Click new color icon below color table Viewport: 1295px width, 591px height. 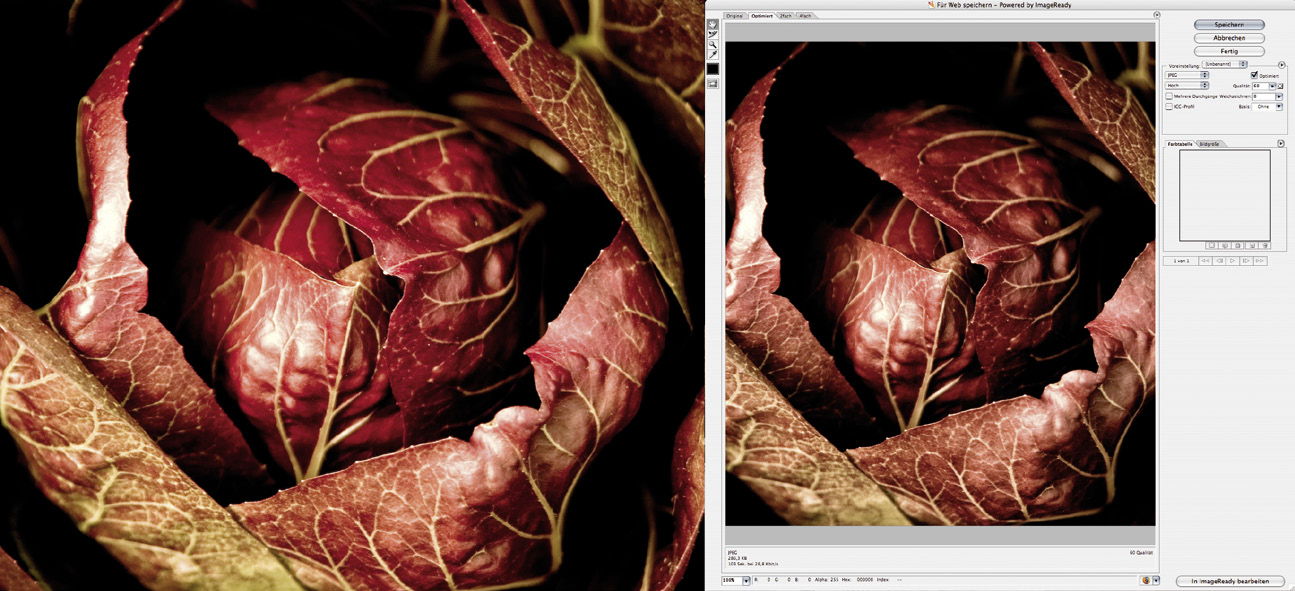click(1252, 245)
